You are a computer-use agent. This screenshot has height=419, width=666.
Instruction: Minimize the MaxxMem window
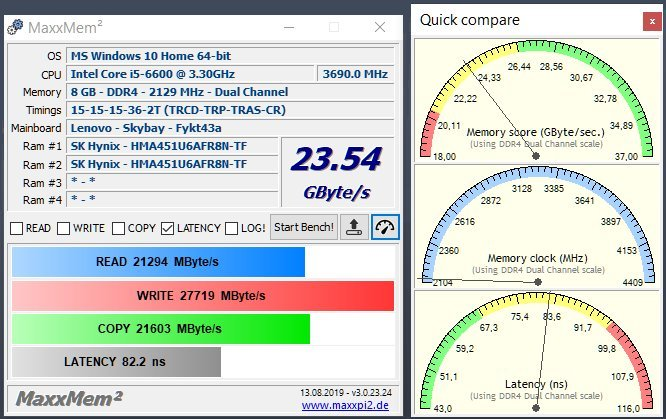pos(289,27)
